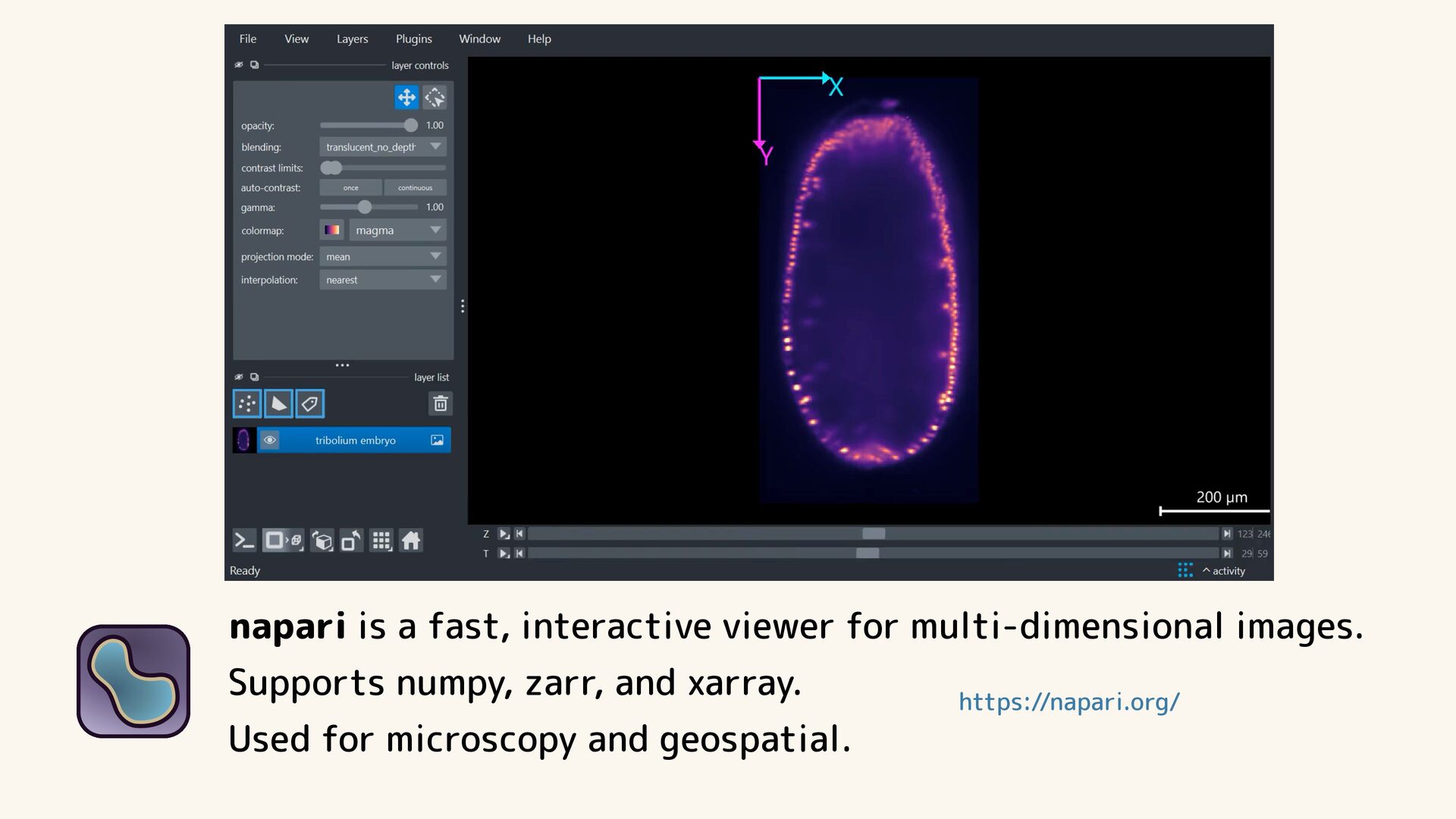Image resolution: width=1456 pixels, height=819 pixels.
Task: Click the horizontal splitter dots below layer controls
Action: tap(343, 365)
